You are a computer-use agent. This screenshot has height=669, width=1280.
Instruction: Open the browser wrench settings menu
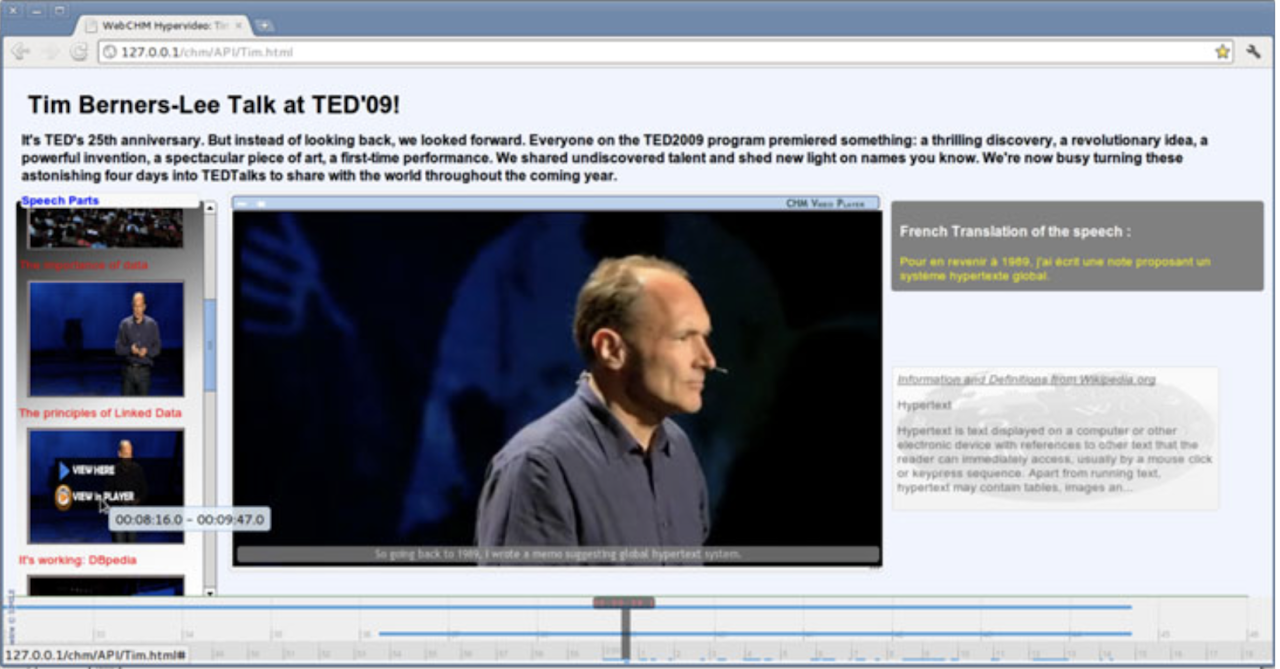(1253, 52)
